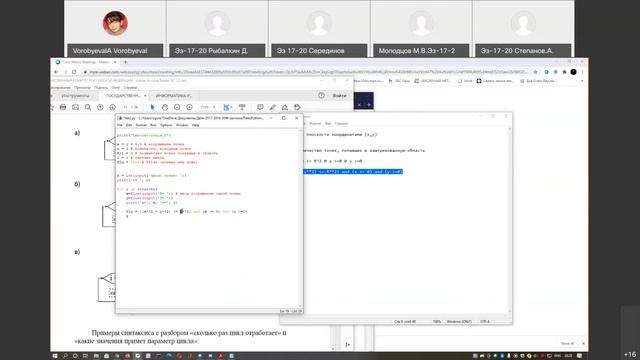Click the print icon in Acrobat toolbar
640x360 pixels.
[62, 107]
